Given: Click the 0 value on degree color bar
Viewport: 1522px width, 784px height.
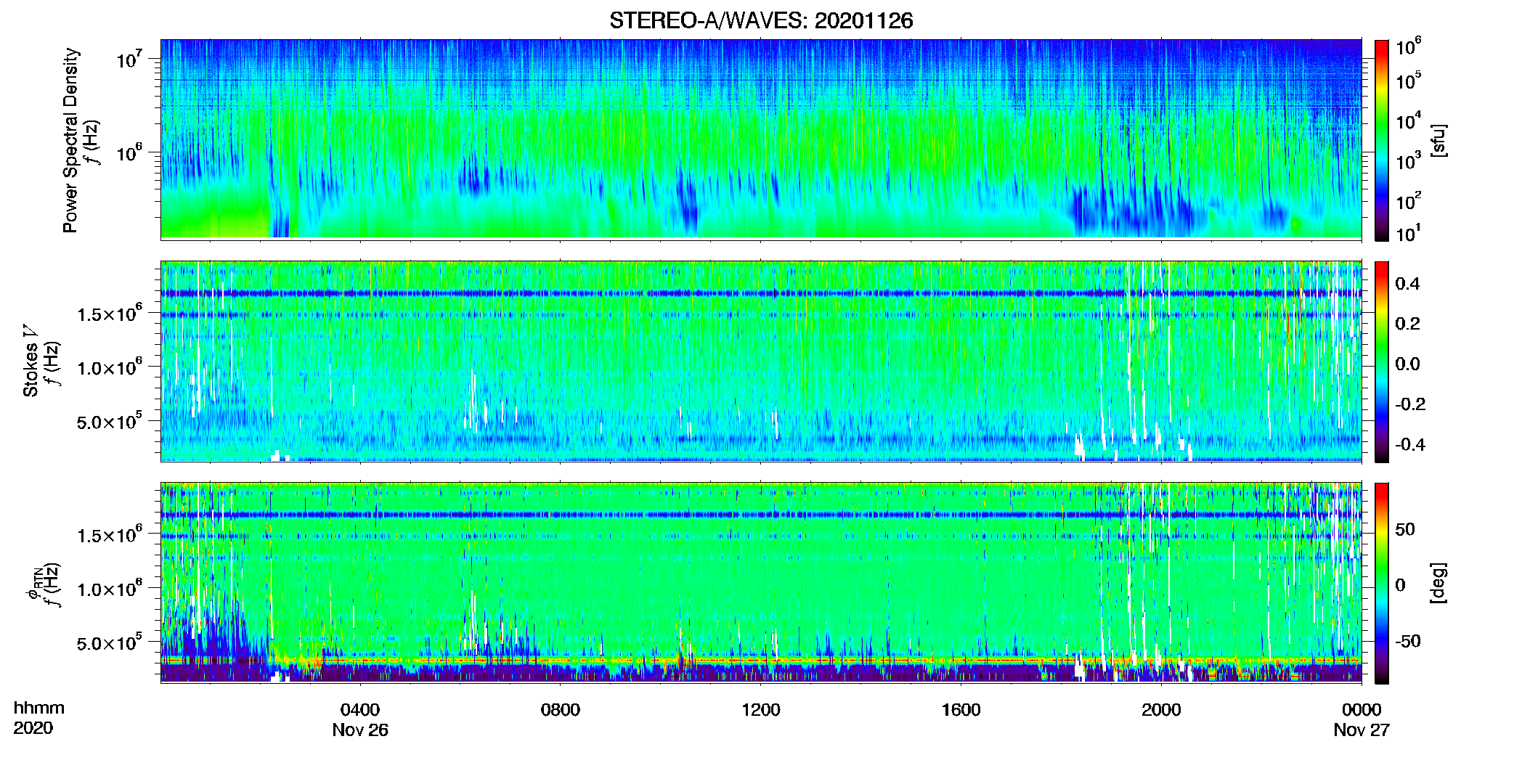Looking at the screenshot, I should tap(1401, 584).
